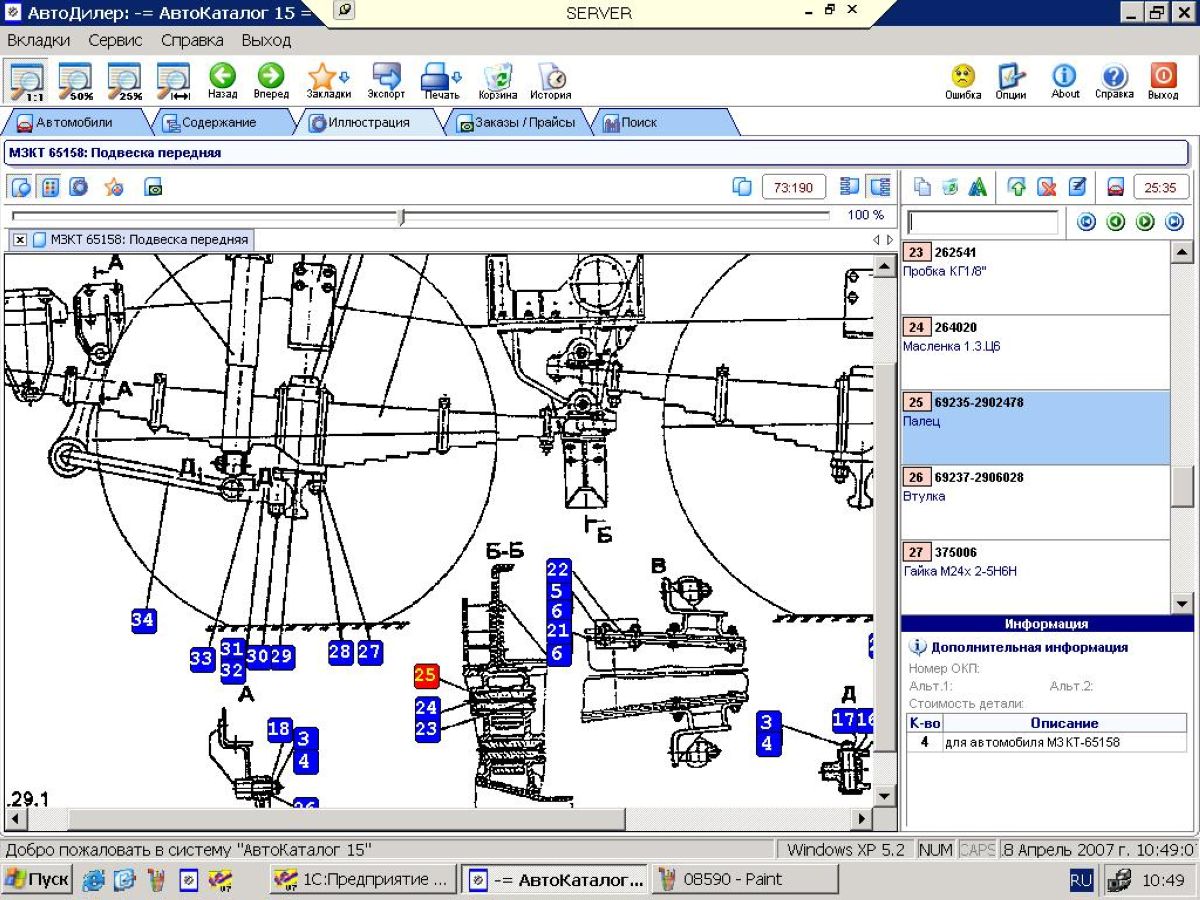Open the Вкладки menu
The width and height of the screenshot is (1200, 900).
tap(39, 40)
